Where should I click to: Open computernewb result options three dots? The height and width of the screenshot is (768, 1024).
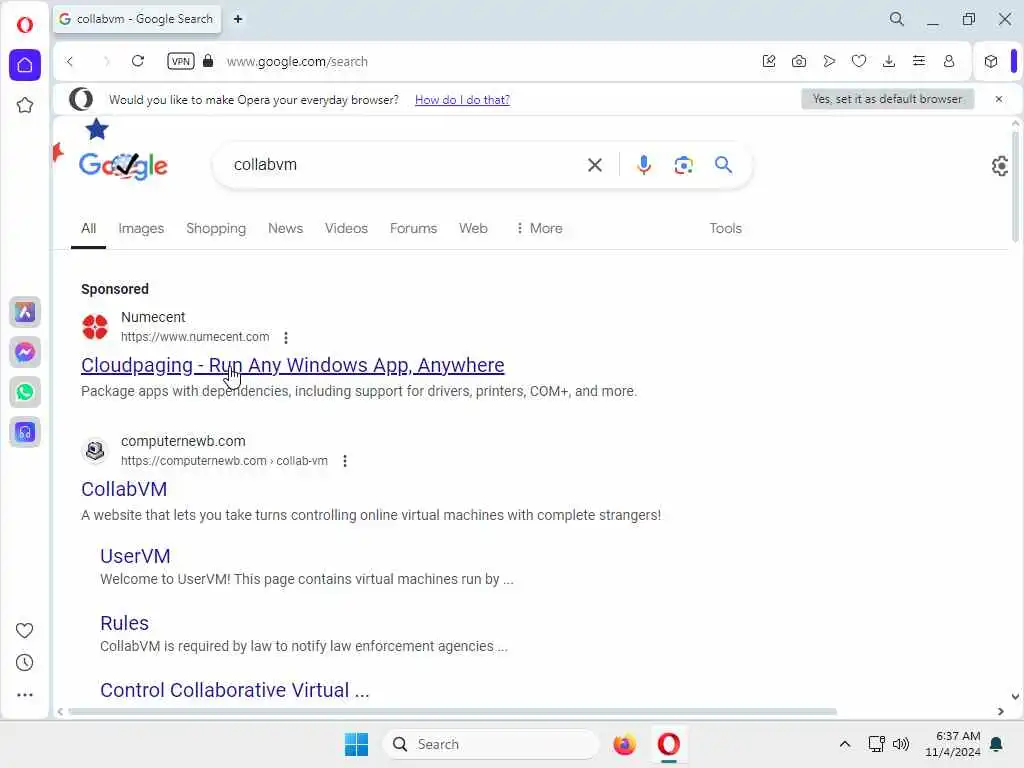pyautogui.click(x=345, y=461)
